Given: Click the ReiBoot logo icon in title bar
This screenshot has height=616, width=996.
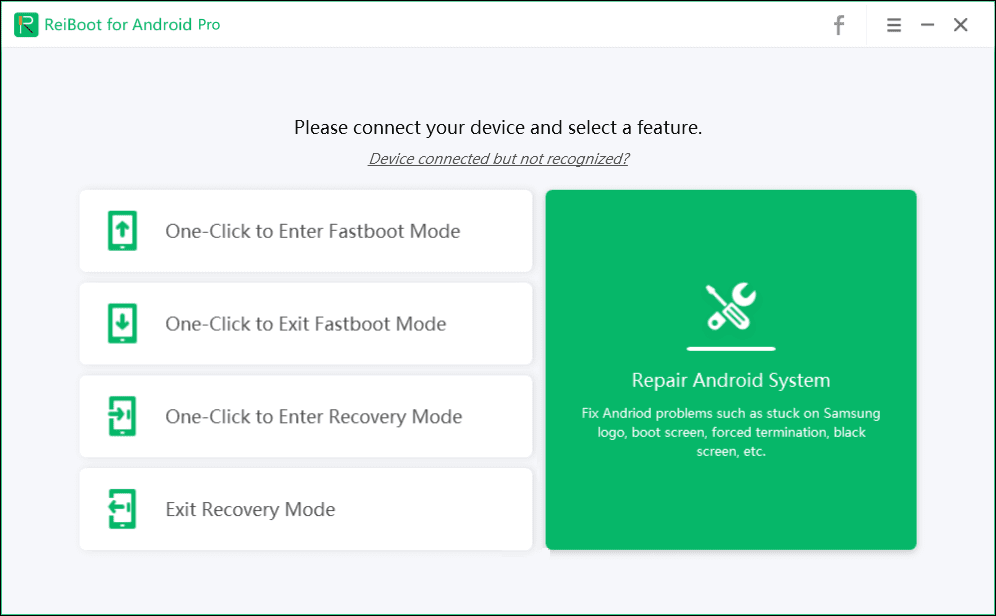Looking at the screenshot, I should [x=26, y=25].
